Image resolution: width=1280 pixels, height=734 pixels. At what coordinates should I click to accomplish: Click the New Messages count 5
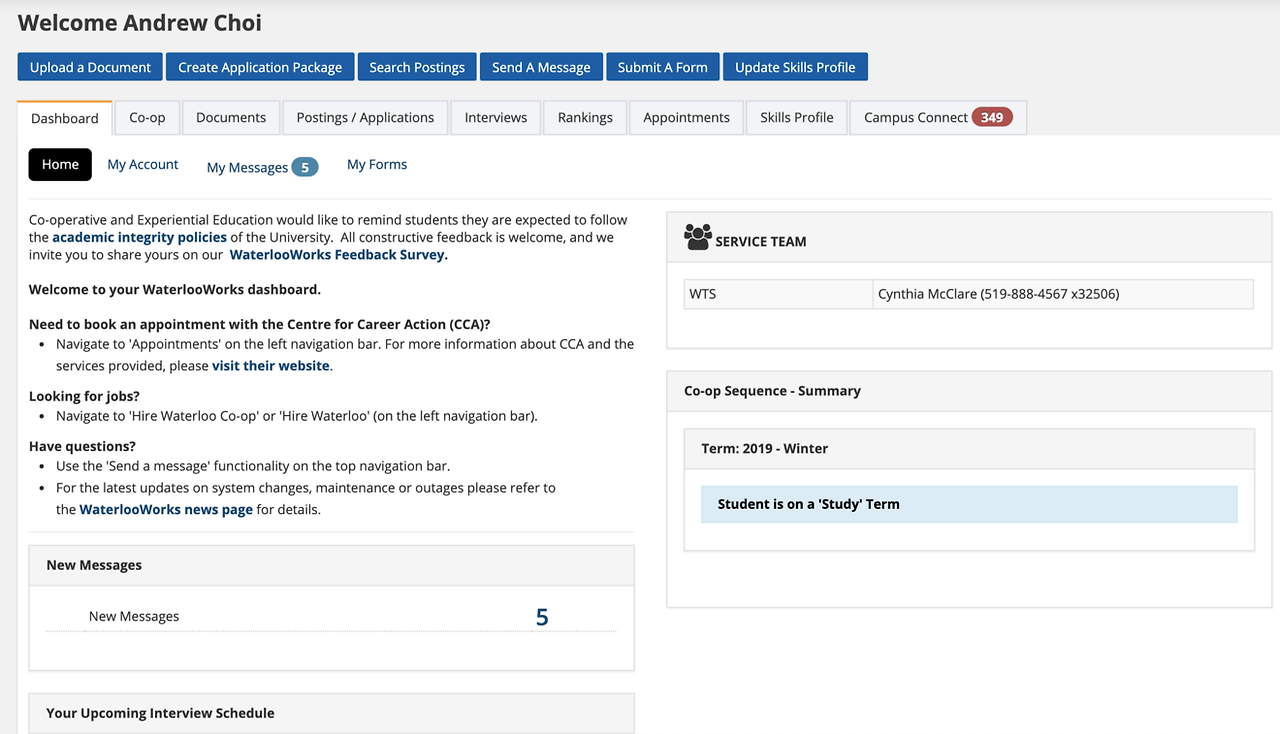click(542, 617)
